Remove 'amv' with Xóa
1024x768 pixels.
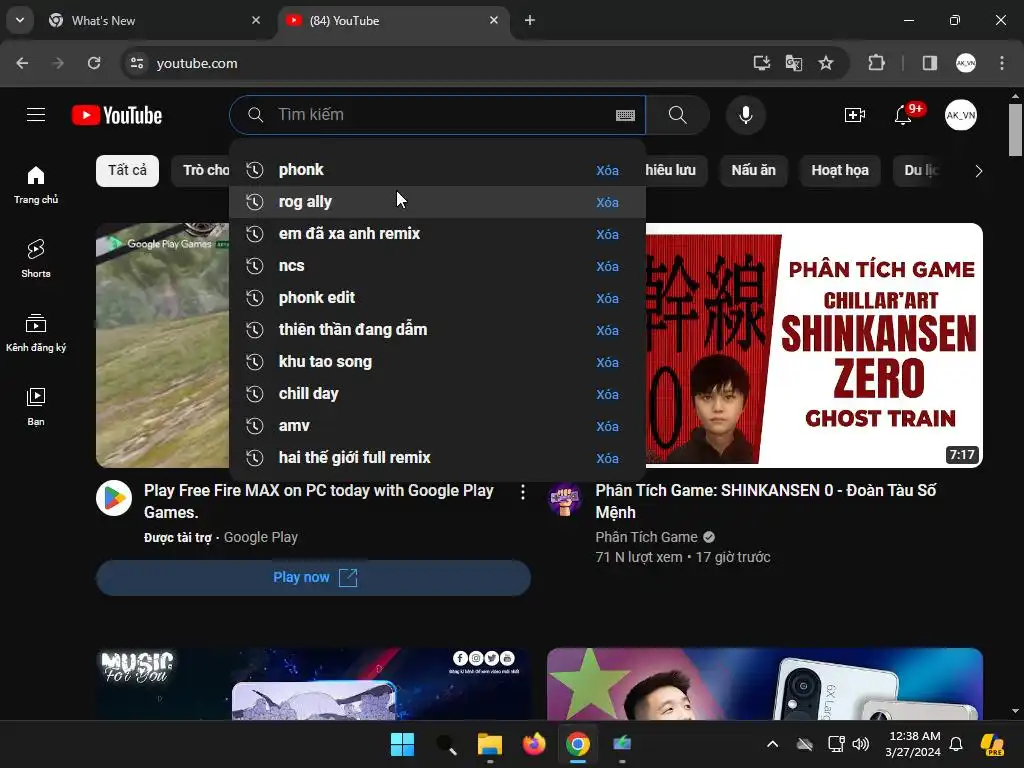coord(607,426)
